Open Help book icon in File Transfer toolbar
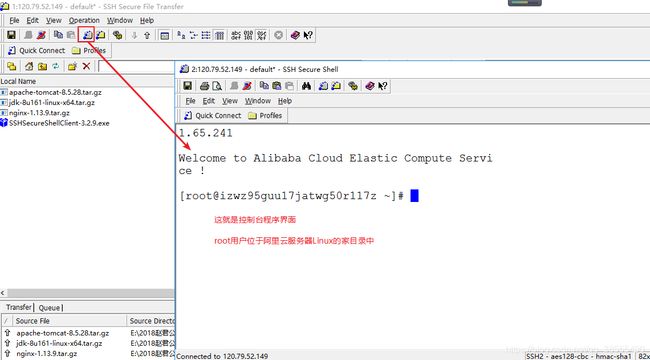The height and width of the screenshot is (360, 650). [x=295, y=35]
